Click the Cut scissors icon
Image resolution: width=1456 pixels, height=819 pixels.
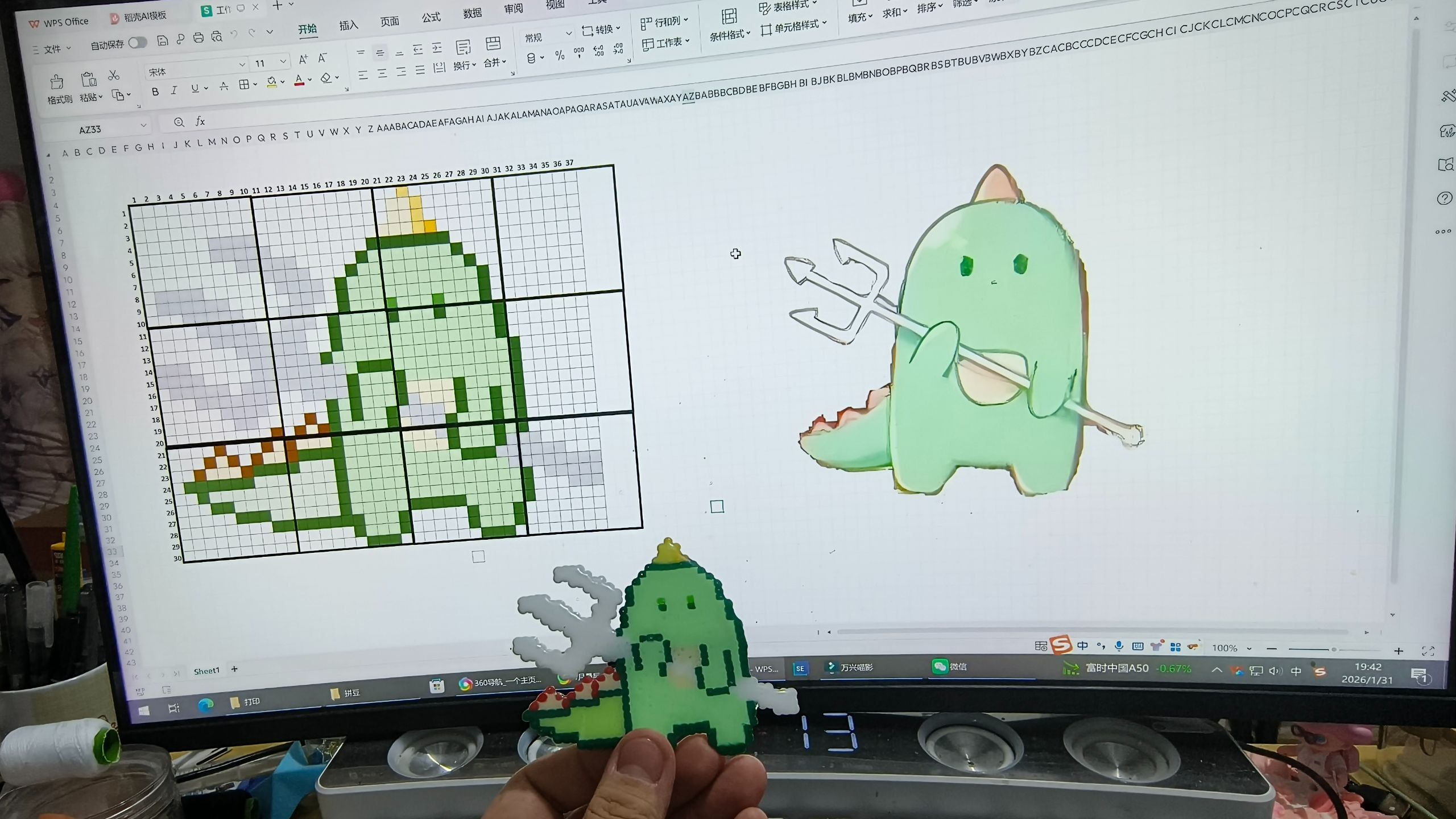click(x=114, y=75)
